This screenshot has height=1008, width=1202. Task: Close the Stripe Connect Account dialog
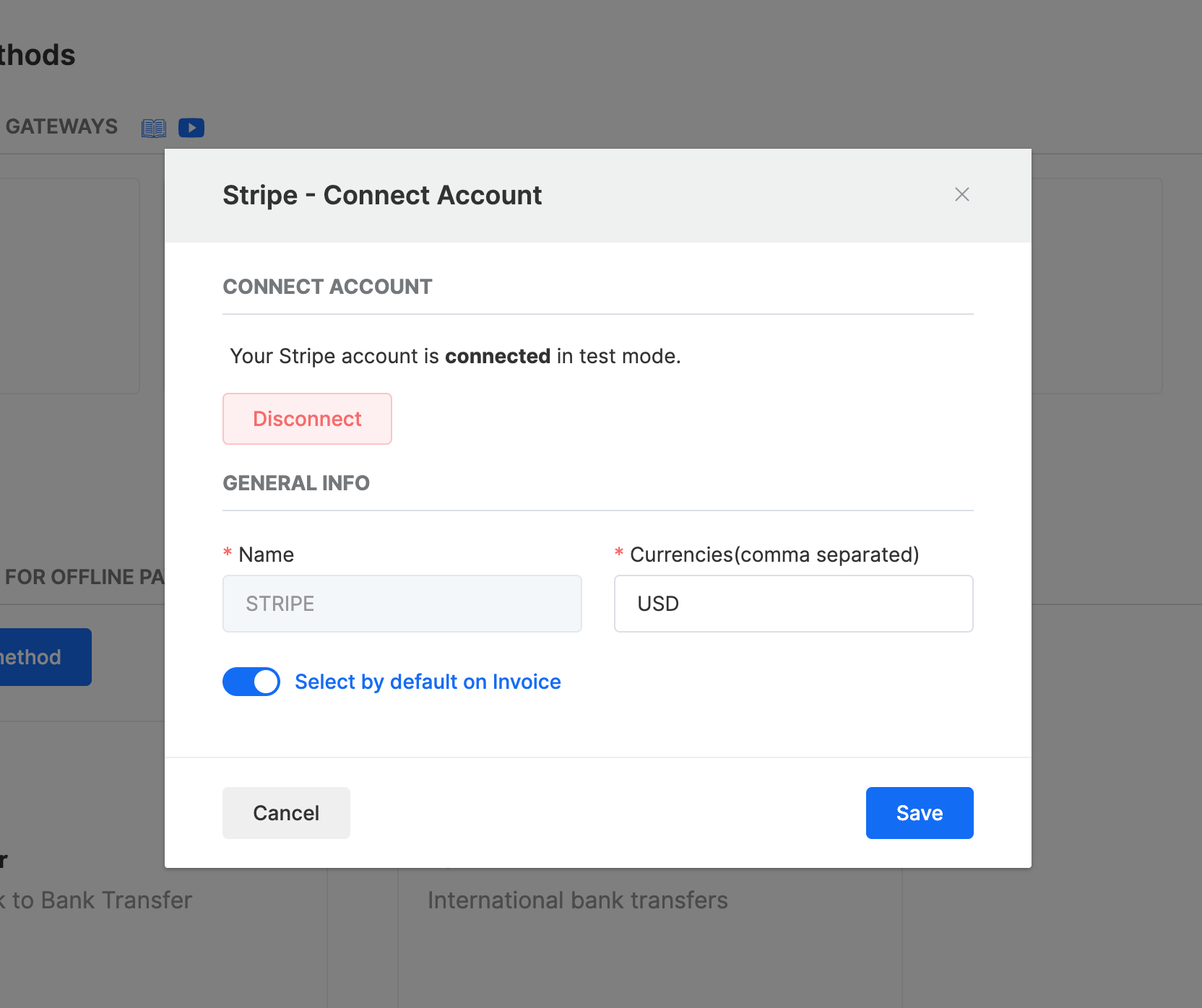pos(961,194)
